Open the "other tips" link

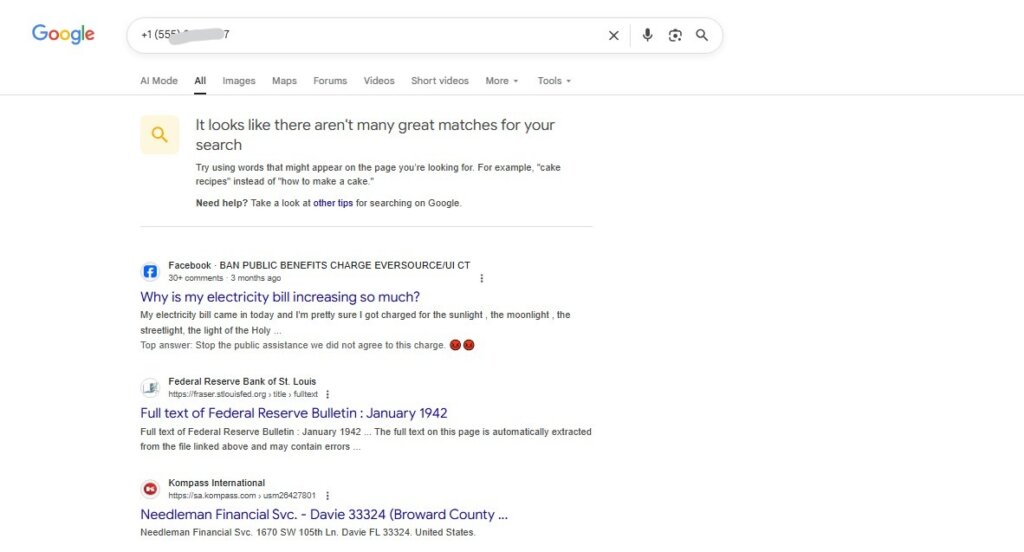pos(333,203)
